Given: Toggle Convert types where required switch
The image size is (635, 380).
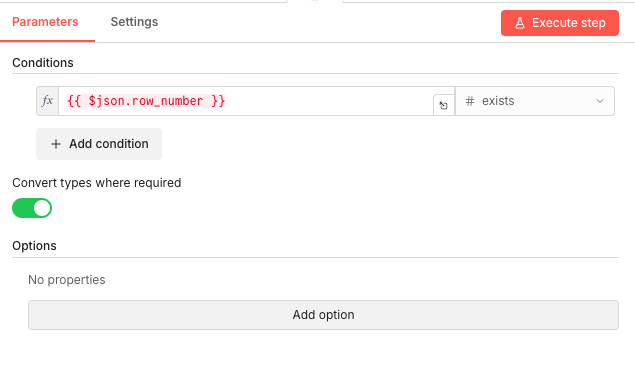Looking at the screenshot, I should 32,208.
